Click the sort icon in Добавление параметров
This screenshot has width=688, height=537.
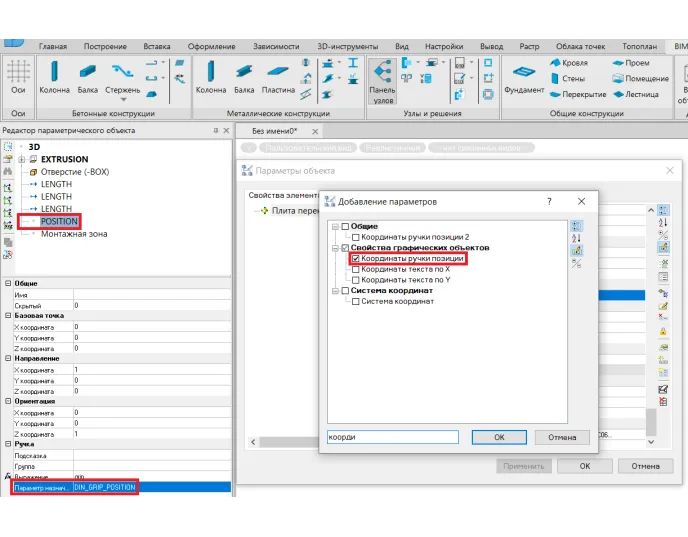(x=576, y=238)
